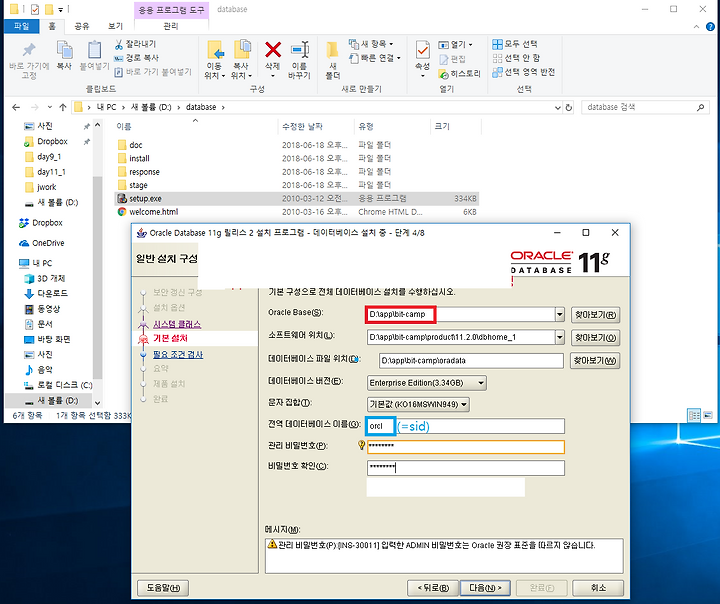Click Paste shortcut icon in ribbon
Viewport: 720px width, 604px height.
click(119, 72)
